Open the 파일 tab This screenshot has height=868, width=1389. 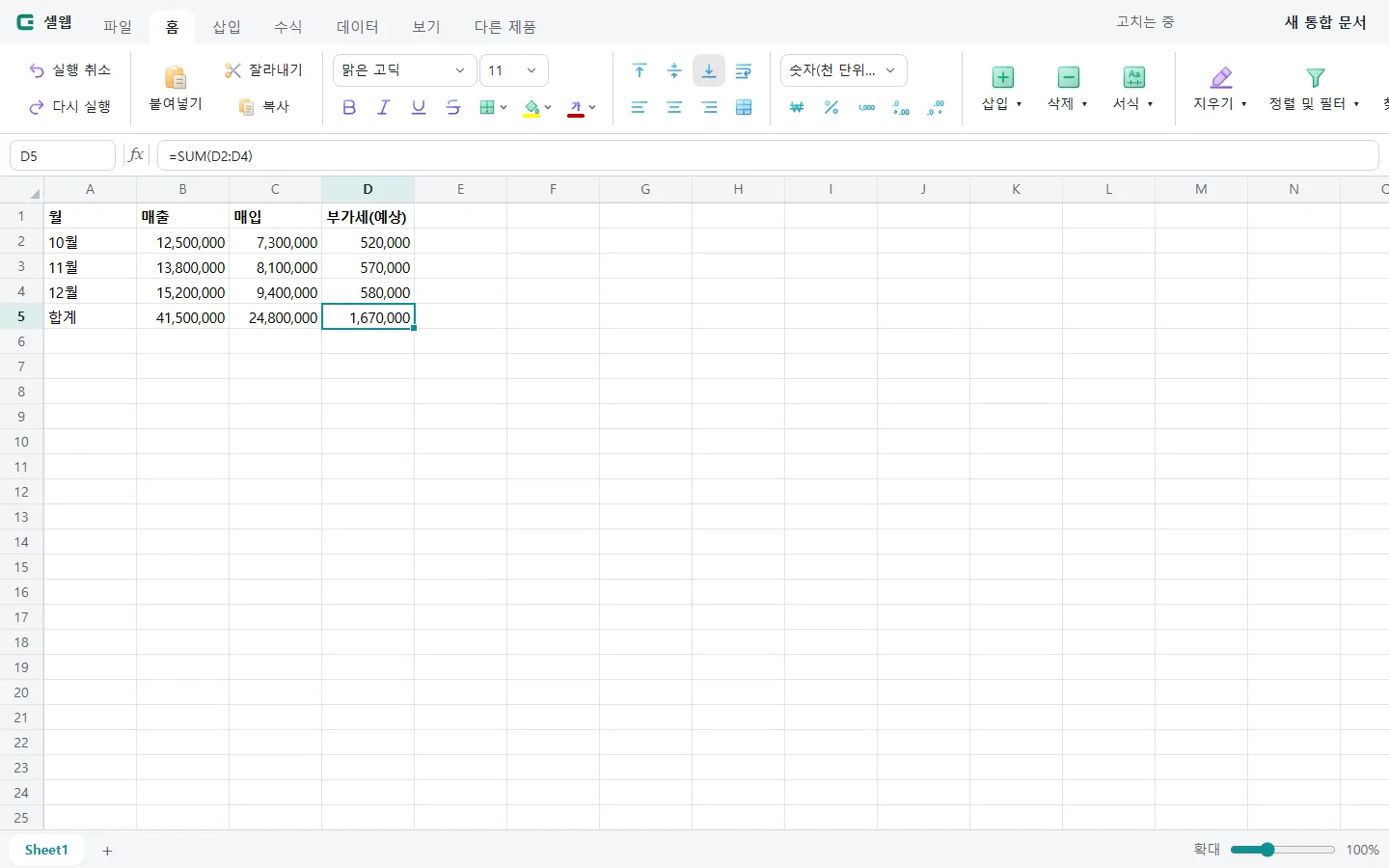118,27
